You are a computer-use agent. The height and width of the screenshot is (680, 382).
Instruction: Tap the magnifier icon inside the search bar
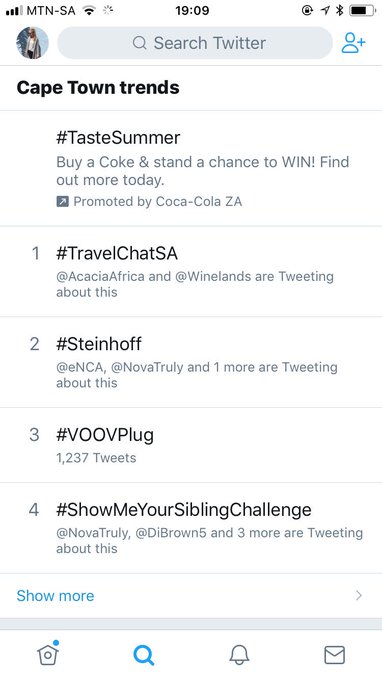(x=140, y=43)
